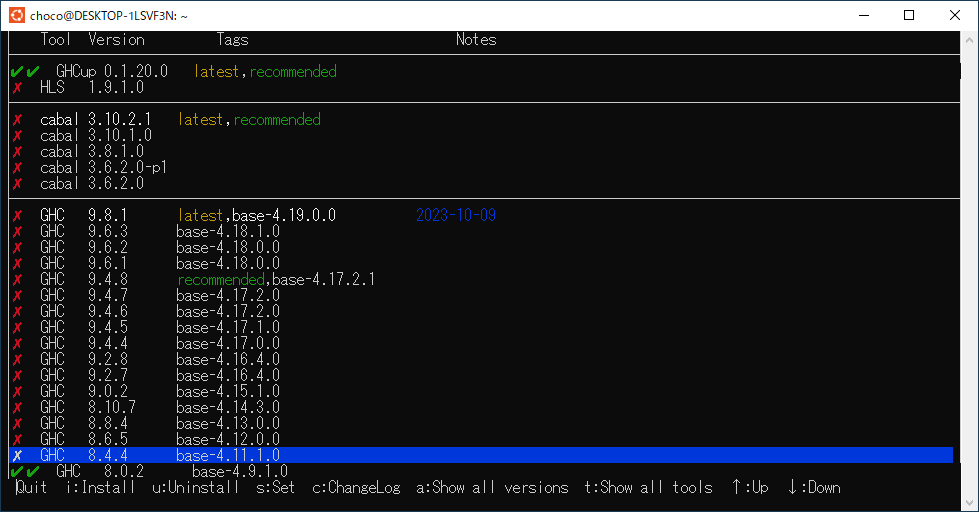Select the GHC 8.8.4 row

click(485, 423)
